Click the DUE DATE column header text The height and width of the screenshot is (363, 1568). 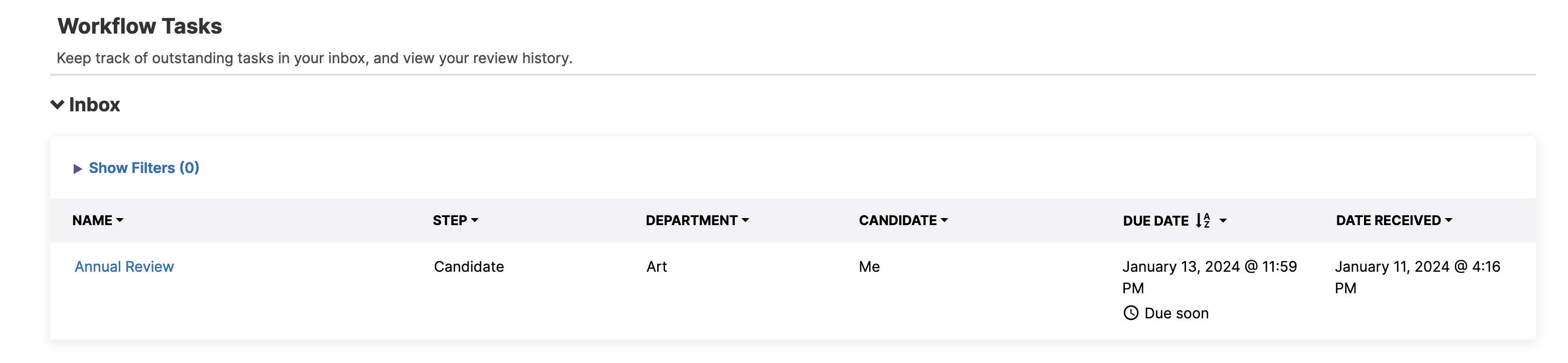point(1155,221)
